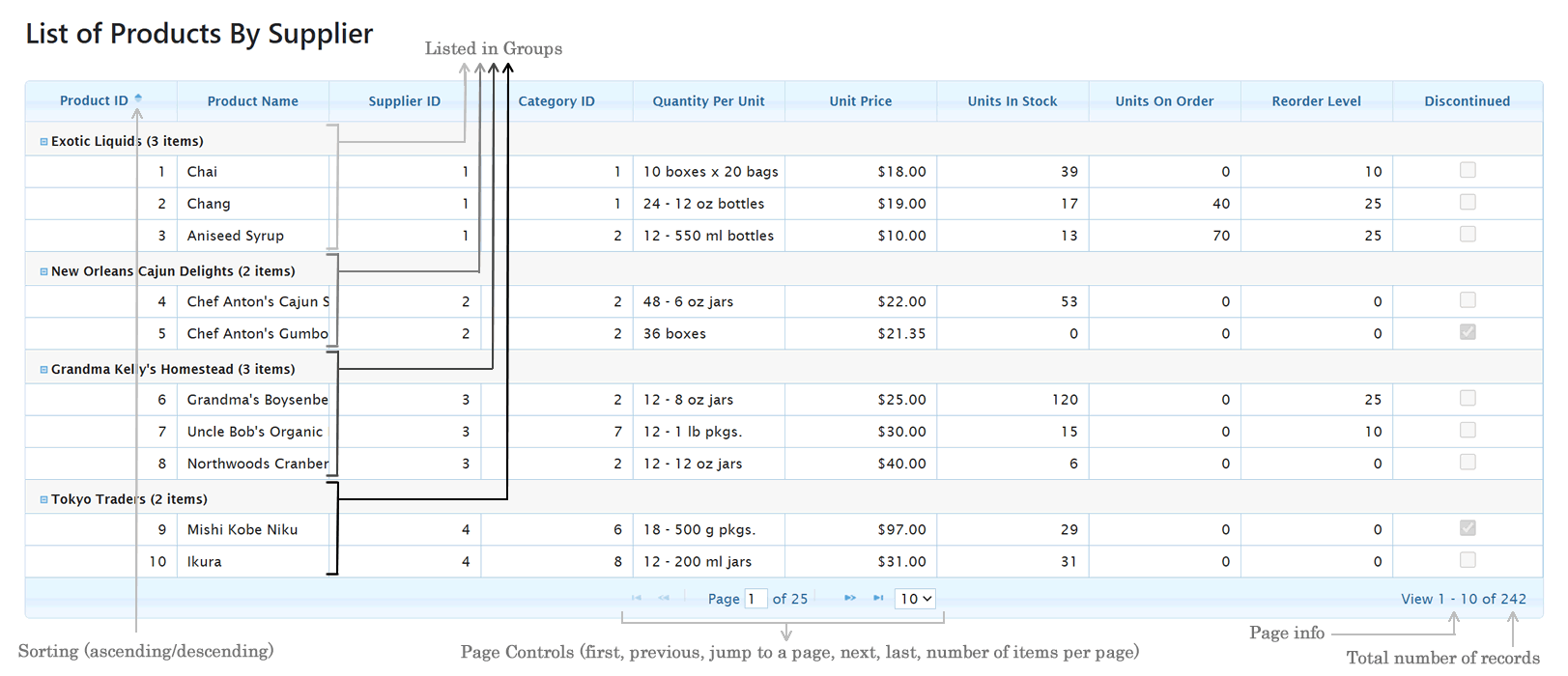The image size is (1568, 676).
Task: Sort by the Category ID column header
Action: (556, 100)
